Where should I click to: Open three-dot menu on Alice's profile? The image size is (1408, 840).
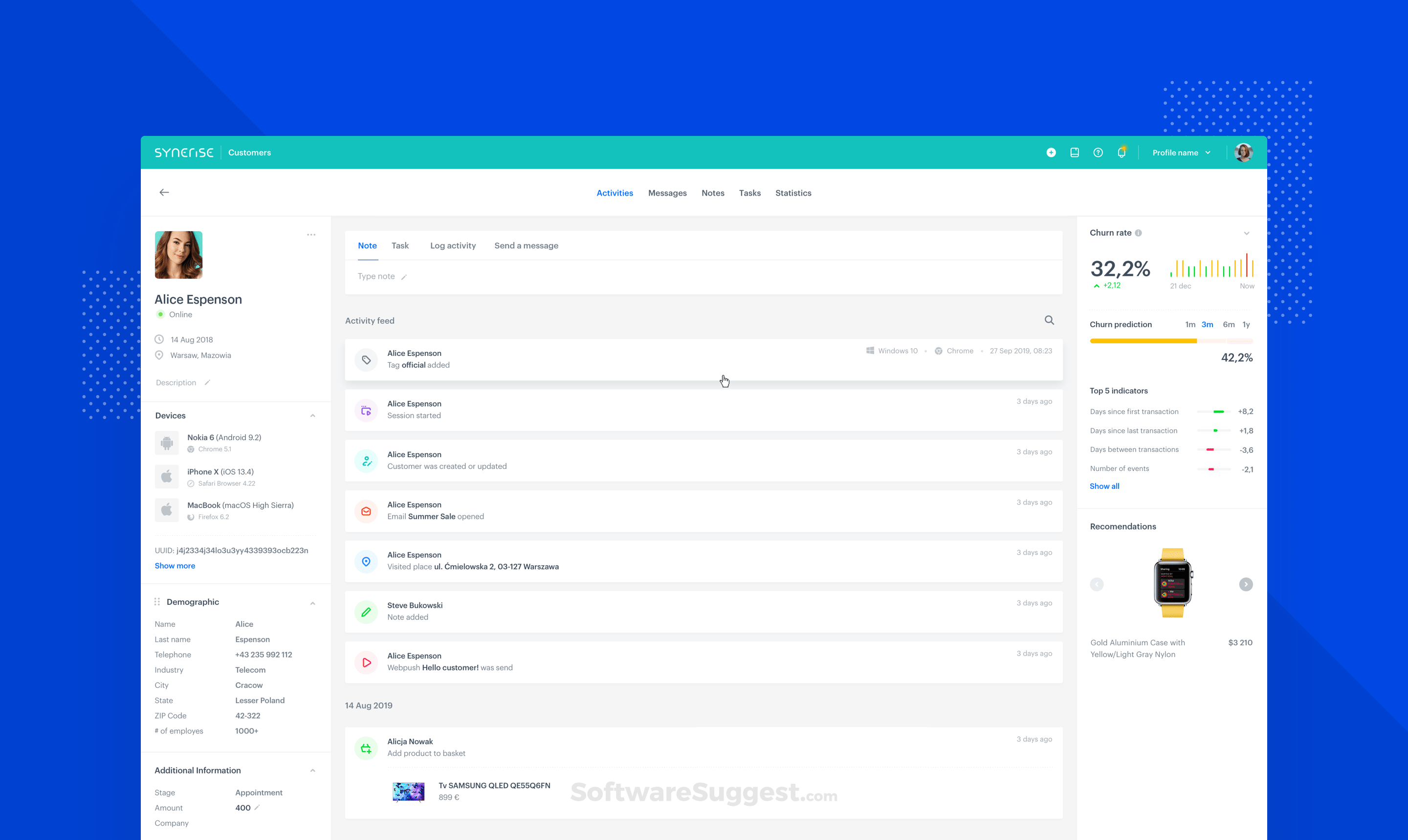[311, 234]
